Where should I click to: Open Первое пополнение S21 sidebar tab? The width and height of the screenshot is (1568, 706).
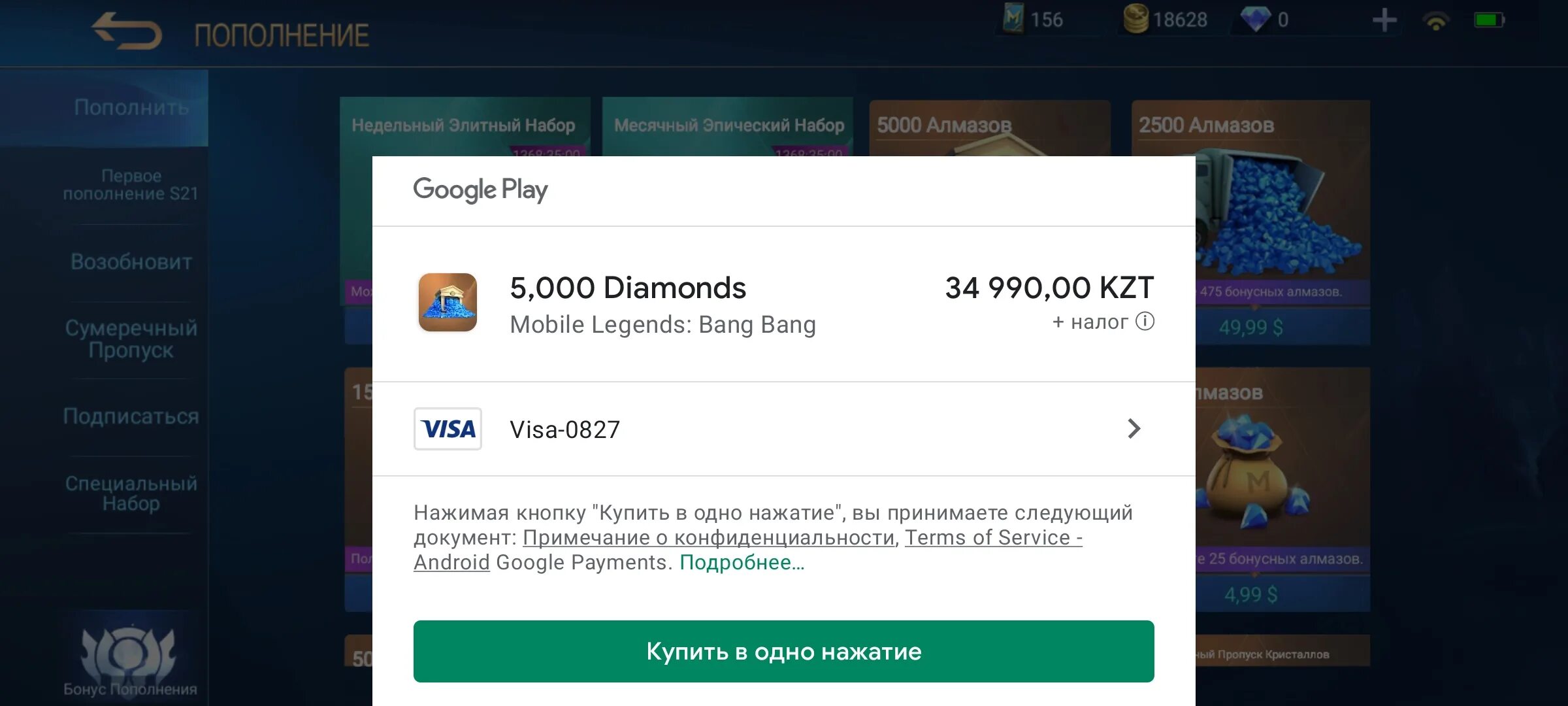[x=131, y=184]
